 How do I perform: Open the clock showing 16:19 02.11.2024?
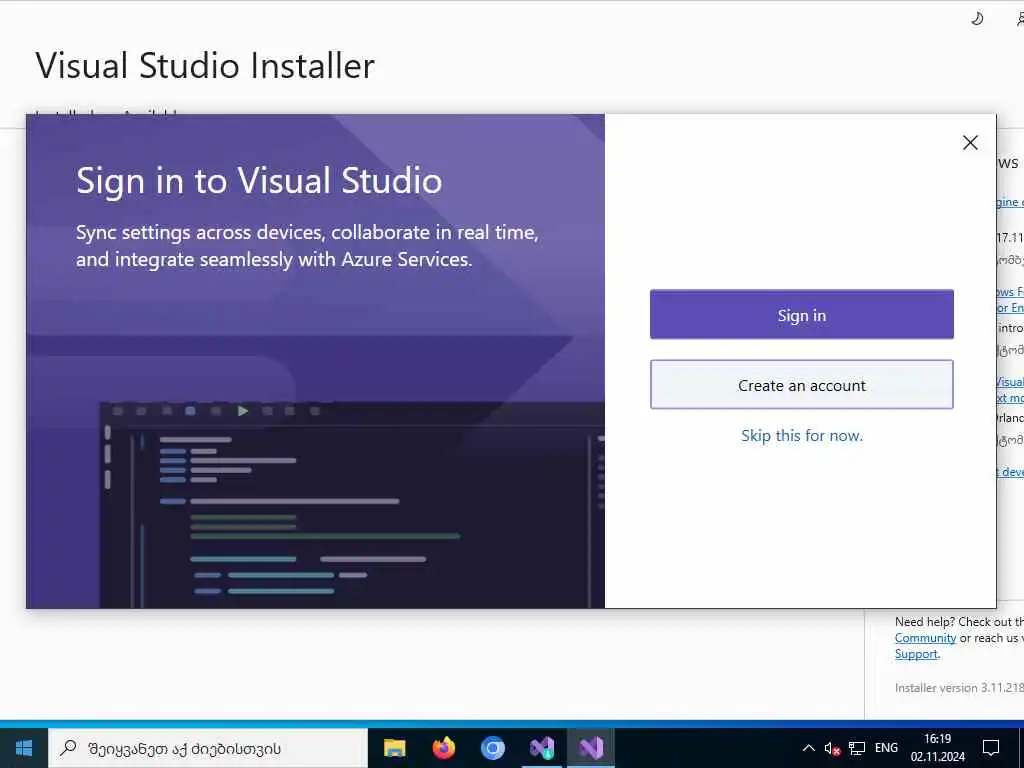(938, 748)
